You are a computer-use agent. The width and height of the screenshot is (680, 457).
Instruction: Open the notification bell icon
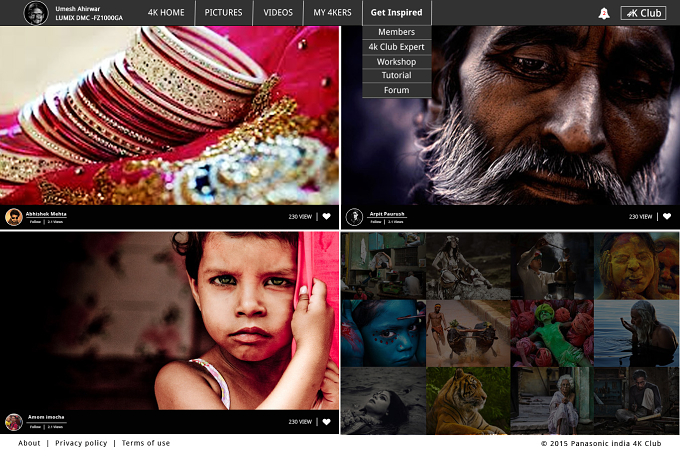604,13
